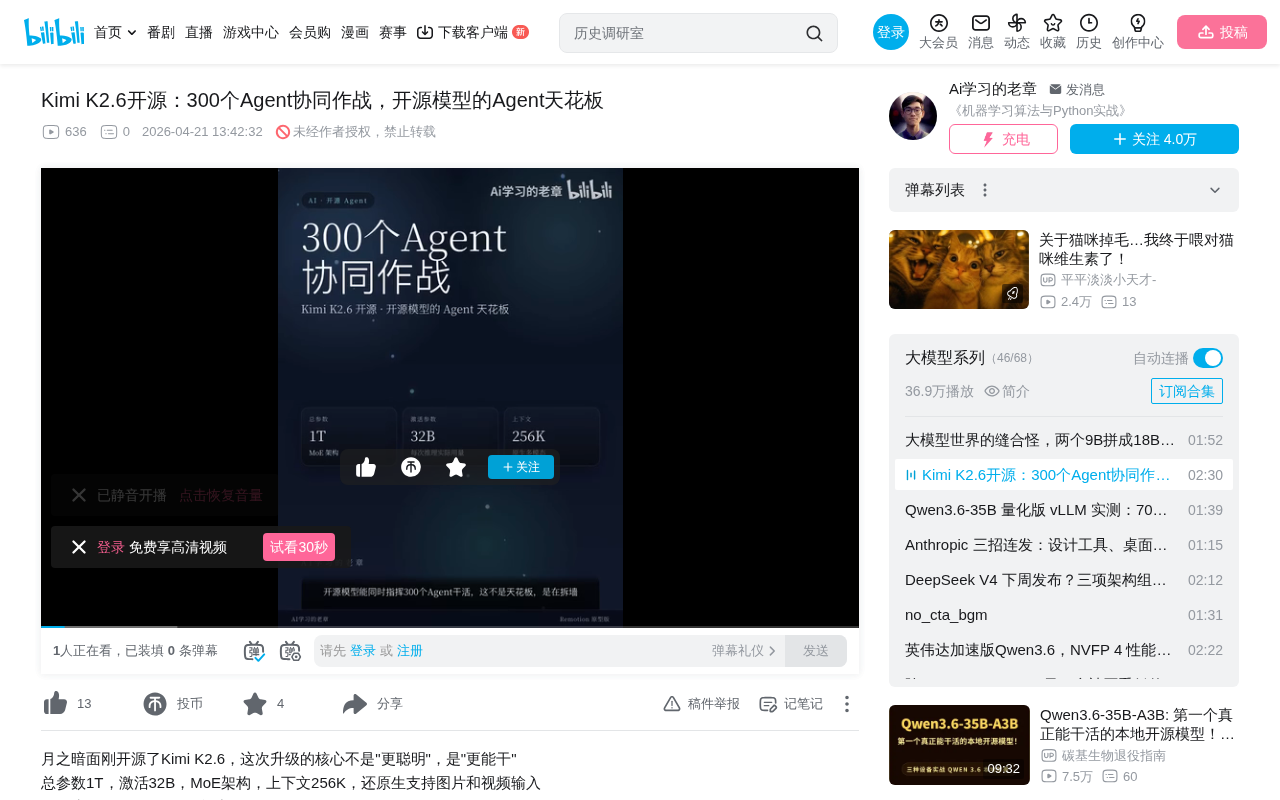Click the 发消息 envelope link
Image resolution: width=1280 pixels, height=800 pixels.
(1077, 89)
